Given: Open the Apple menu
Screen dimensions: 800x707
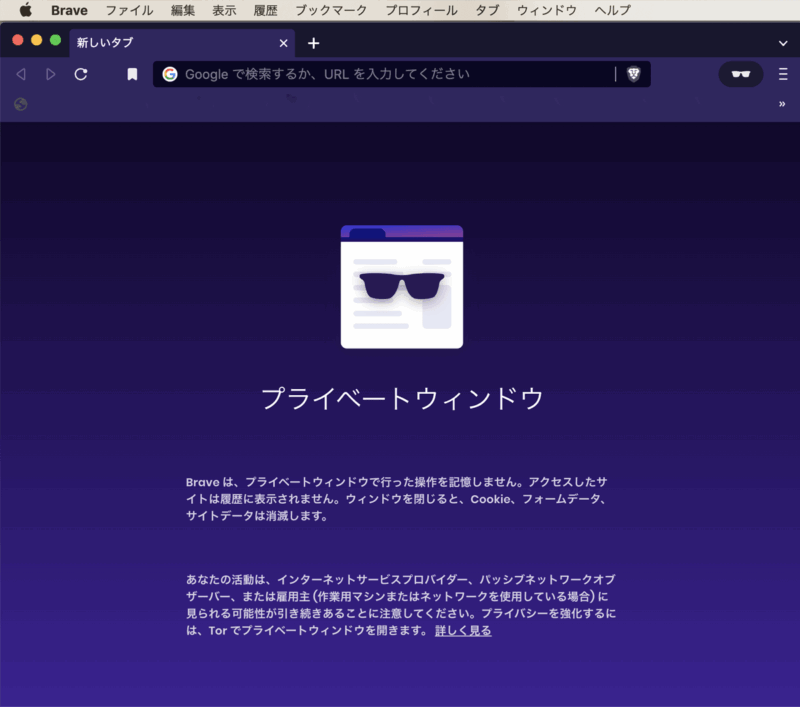Looking at the screenshot, I should tap(25, 10).
